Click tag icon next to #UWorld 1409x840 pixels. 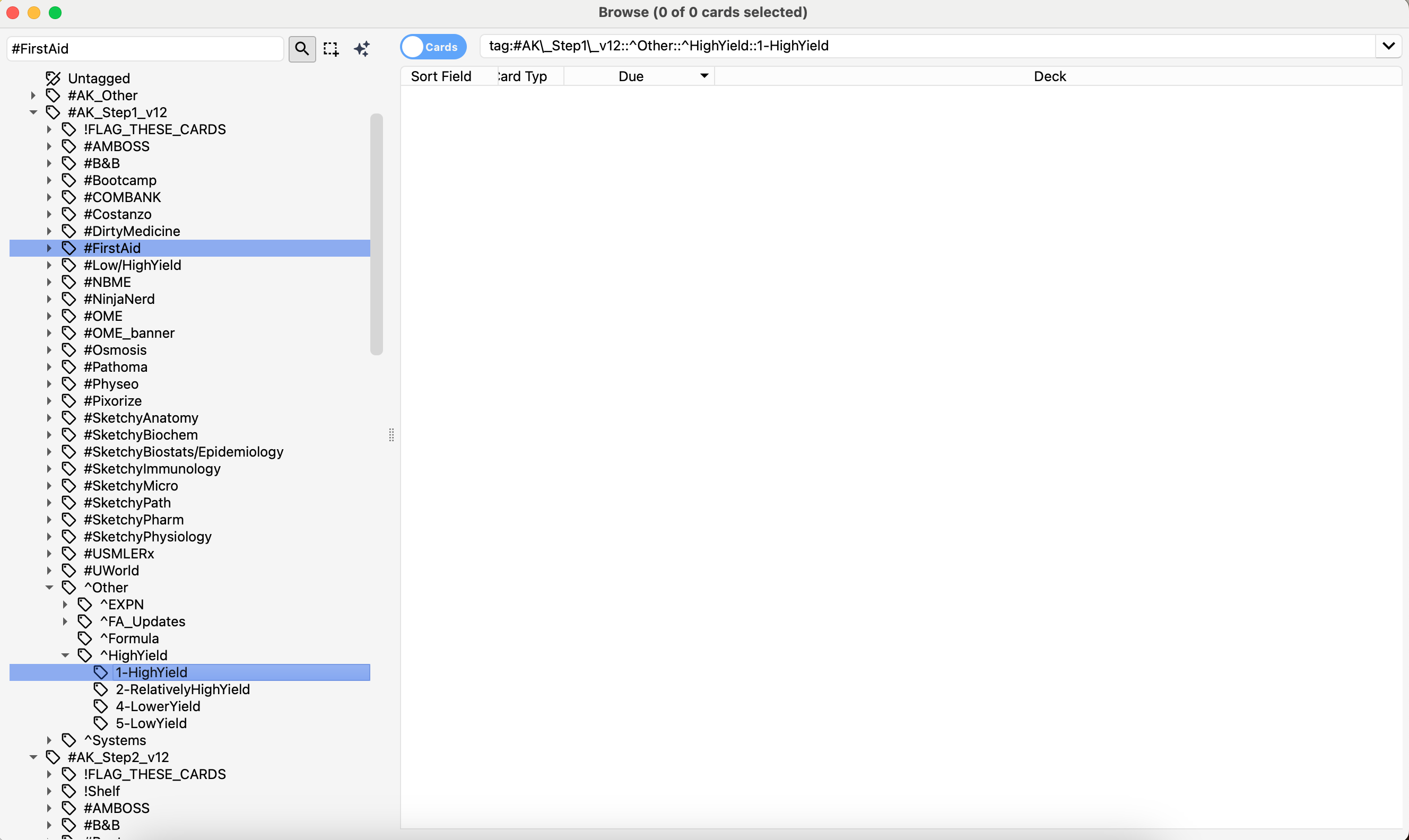tap(69, 570)
